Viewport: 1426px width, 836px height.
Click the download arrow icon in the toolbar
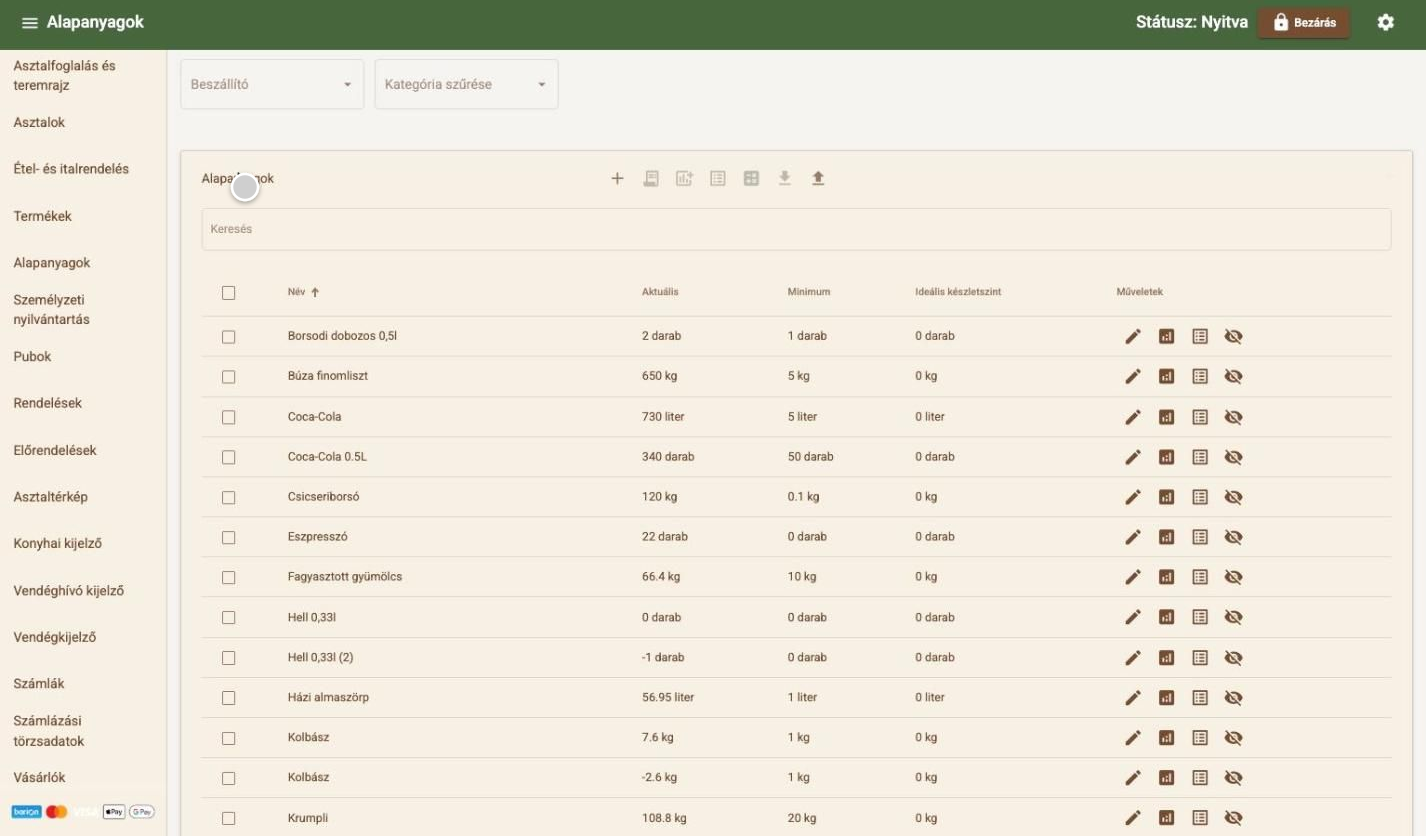point(785,179)
